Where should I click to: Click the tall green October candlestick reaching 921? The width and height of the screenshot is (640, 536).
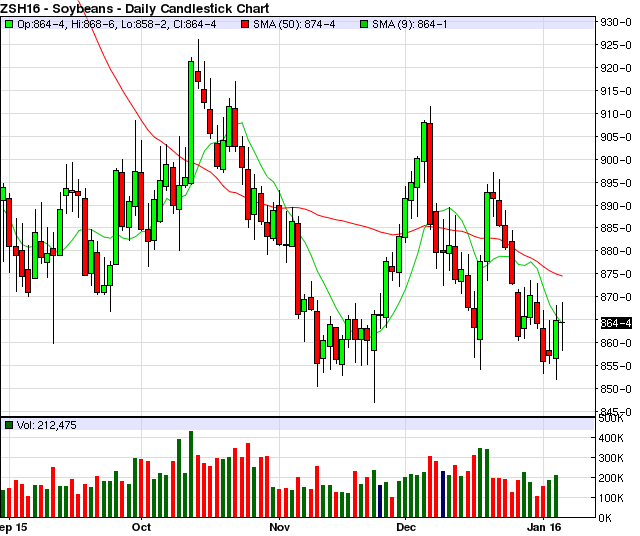[191, 122]
